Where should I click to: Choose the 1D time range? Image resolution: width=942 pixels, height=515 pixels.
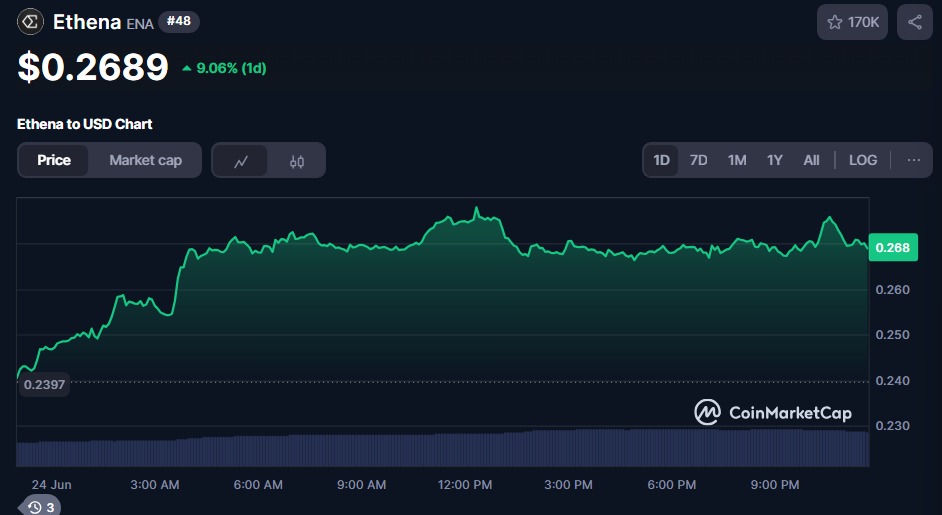pos(661,160)
